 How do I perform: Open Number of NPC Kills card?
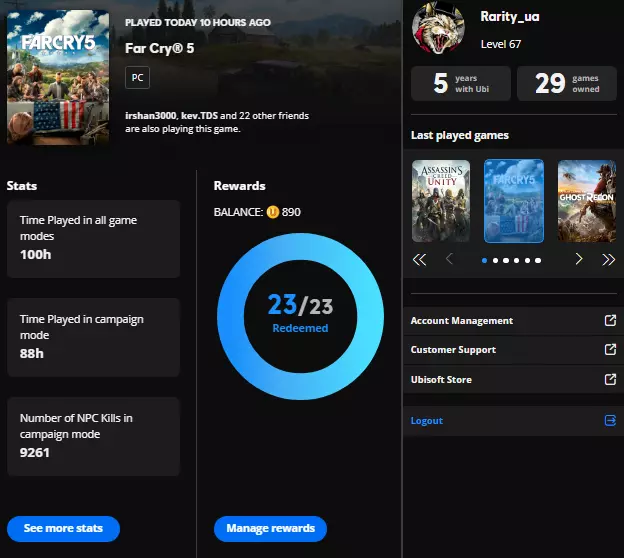click(x=94, y=437)
